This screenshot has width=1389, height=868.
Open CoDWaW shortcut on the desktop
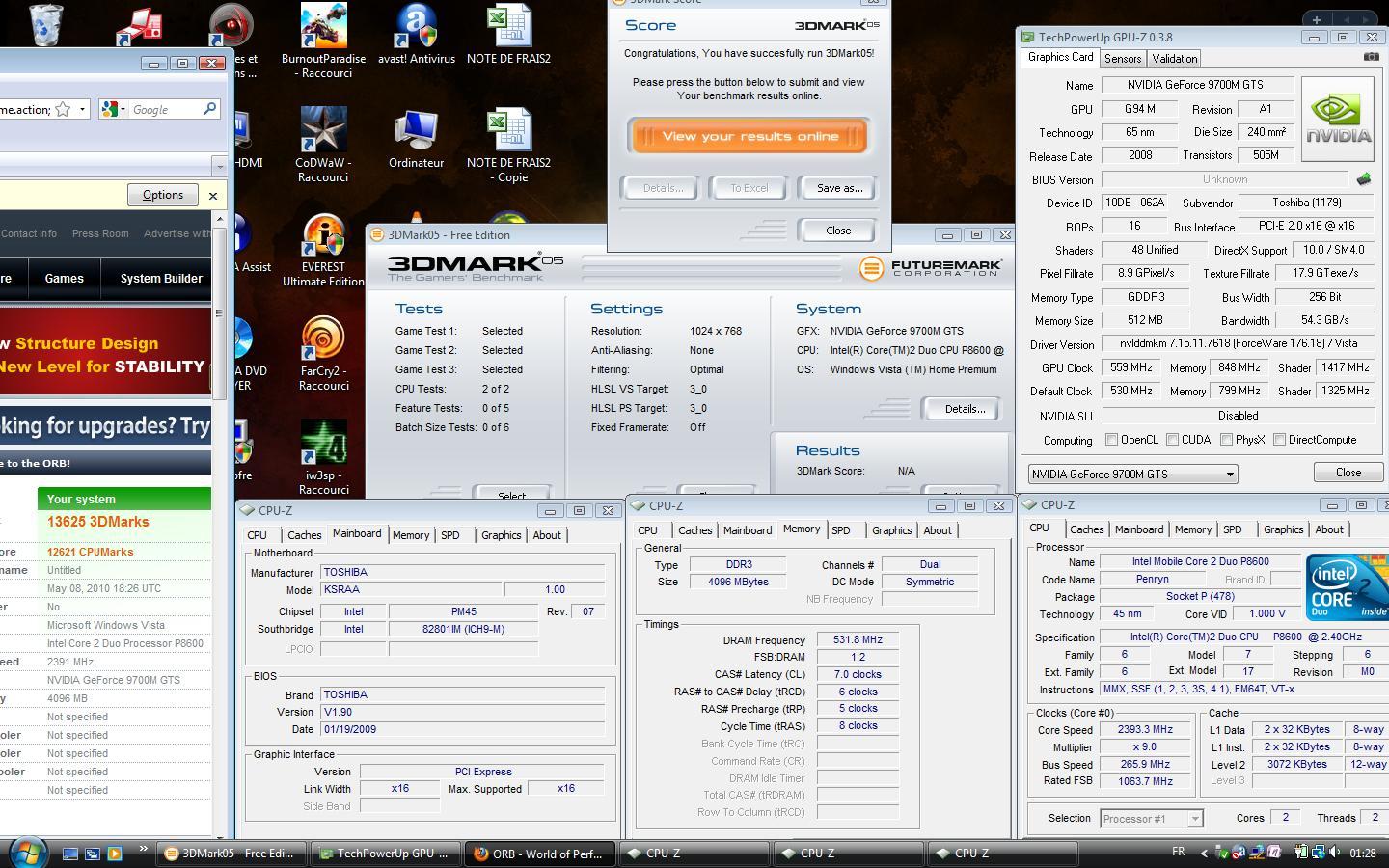click(323, 130)
